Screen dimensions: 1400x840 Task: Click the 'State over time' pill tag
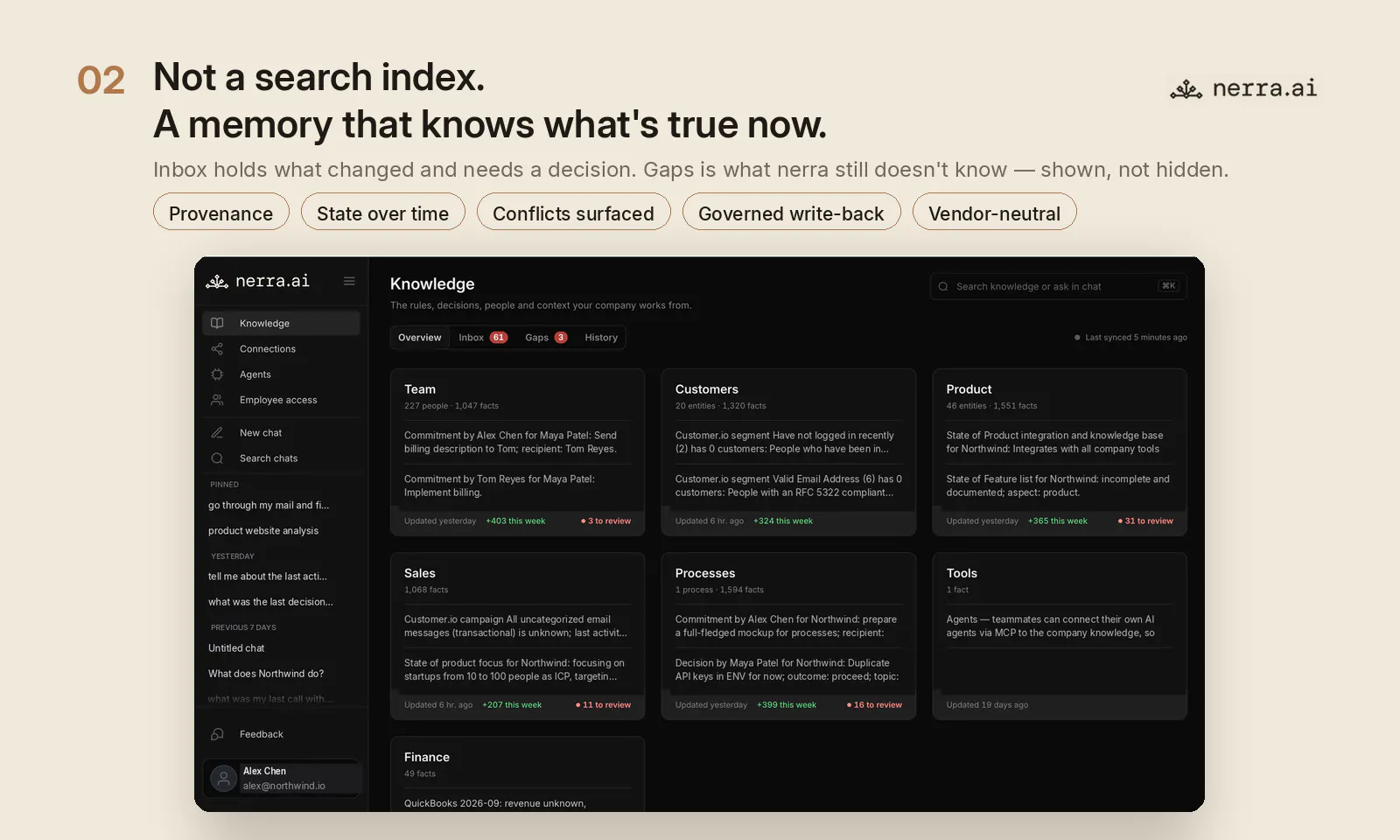(x=383, y=212)
